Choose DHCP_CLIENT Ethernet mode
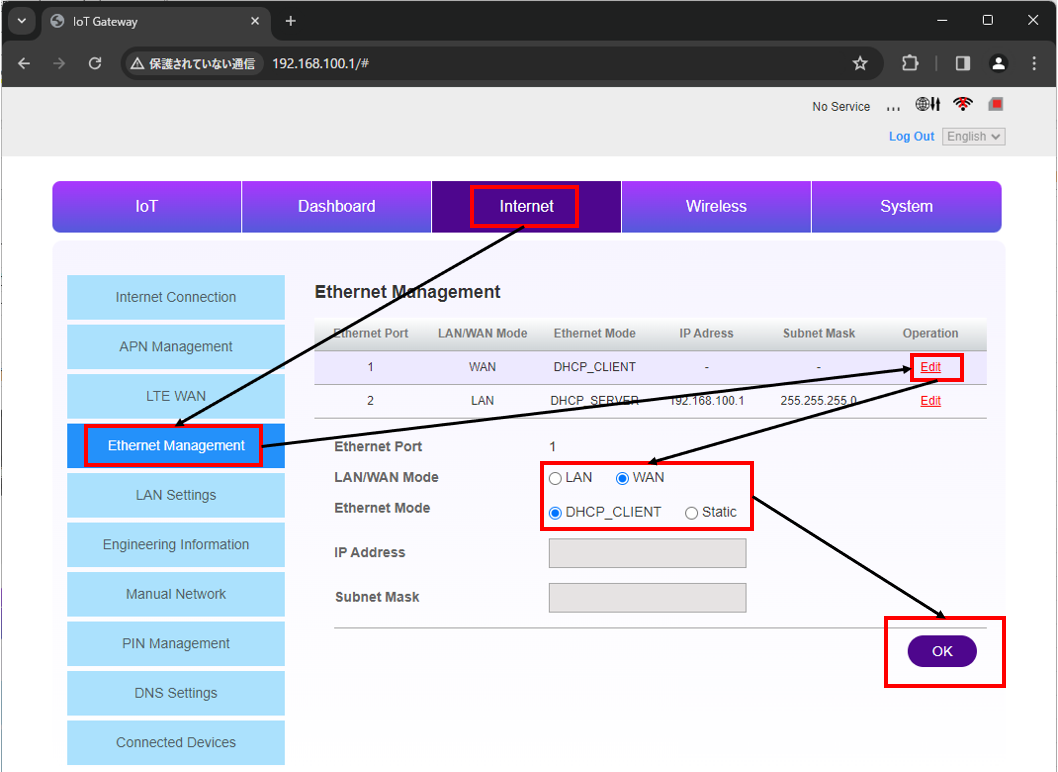 pos(556,513)
